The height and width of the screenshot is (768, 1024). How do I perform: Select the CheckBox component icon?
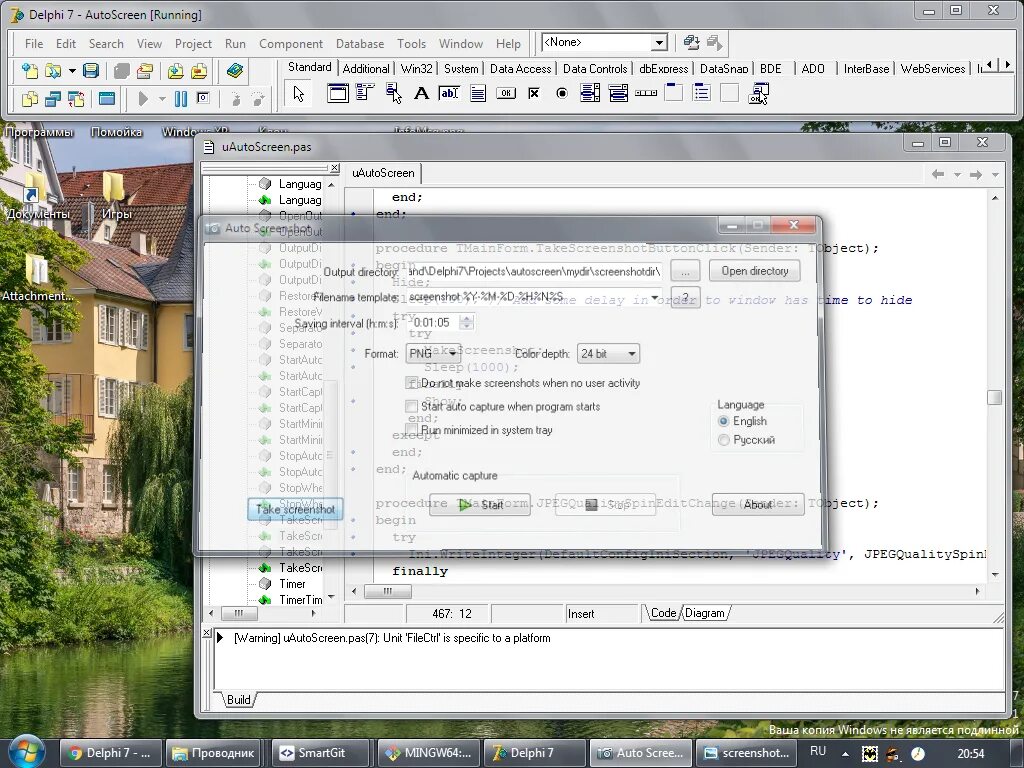click(534, 93)
